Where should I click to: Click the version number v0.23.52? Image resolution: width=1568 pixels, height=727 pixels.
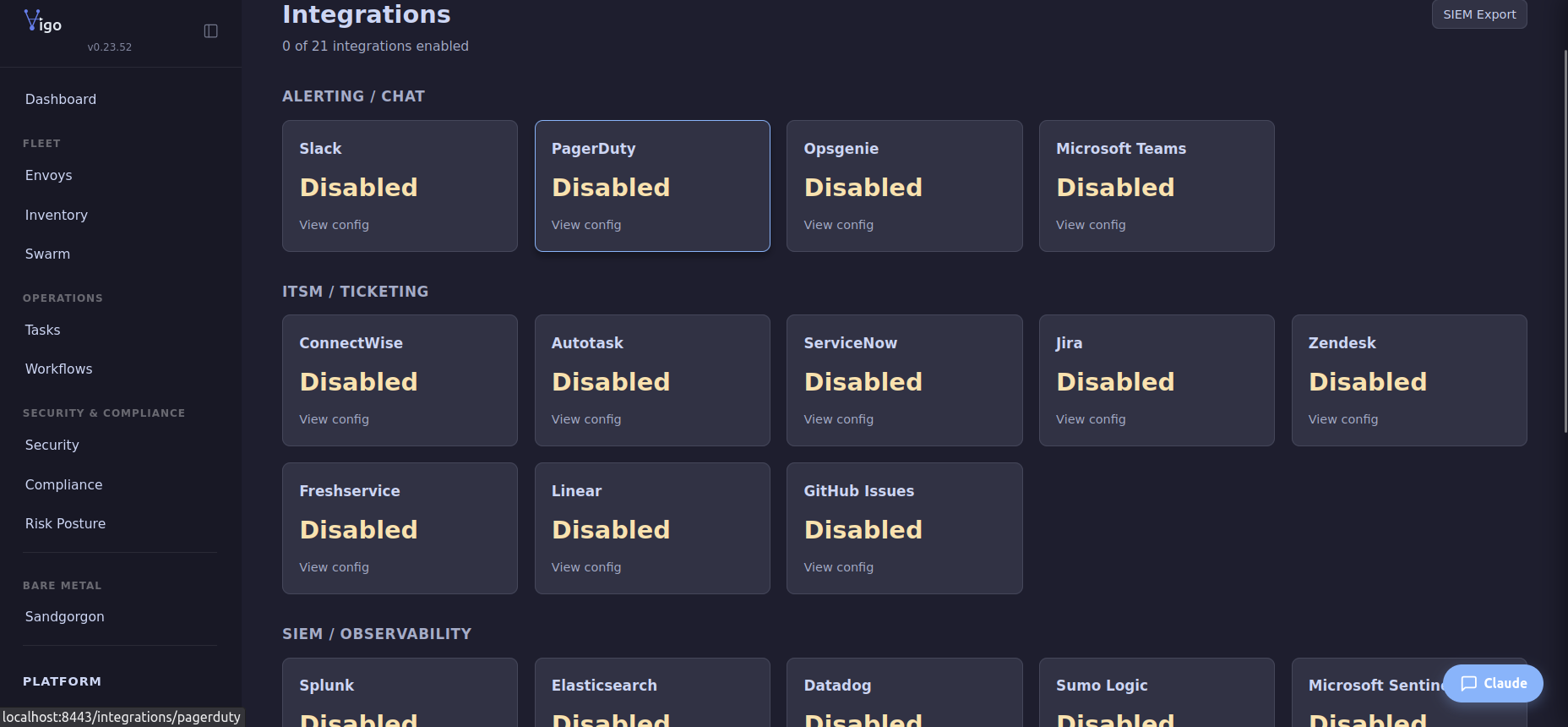point(110,47)
